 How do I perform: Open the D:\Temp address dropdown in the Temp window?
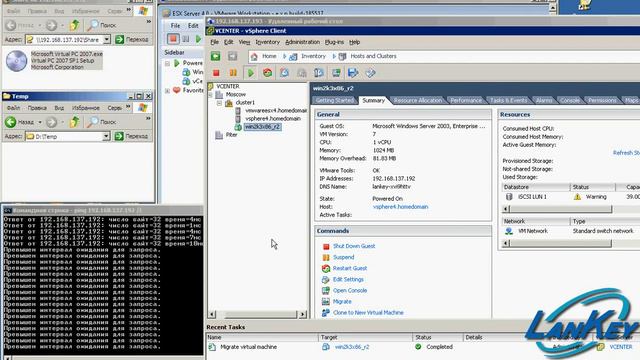[106, 136]
